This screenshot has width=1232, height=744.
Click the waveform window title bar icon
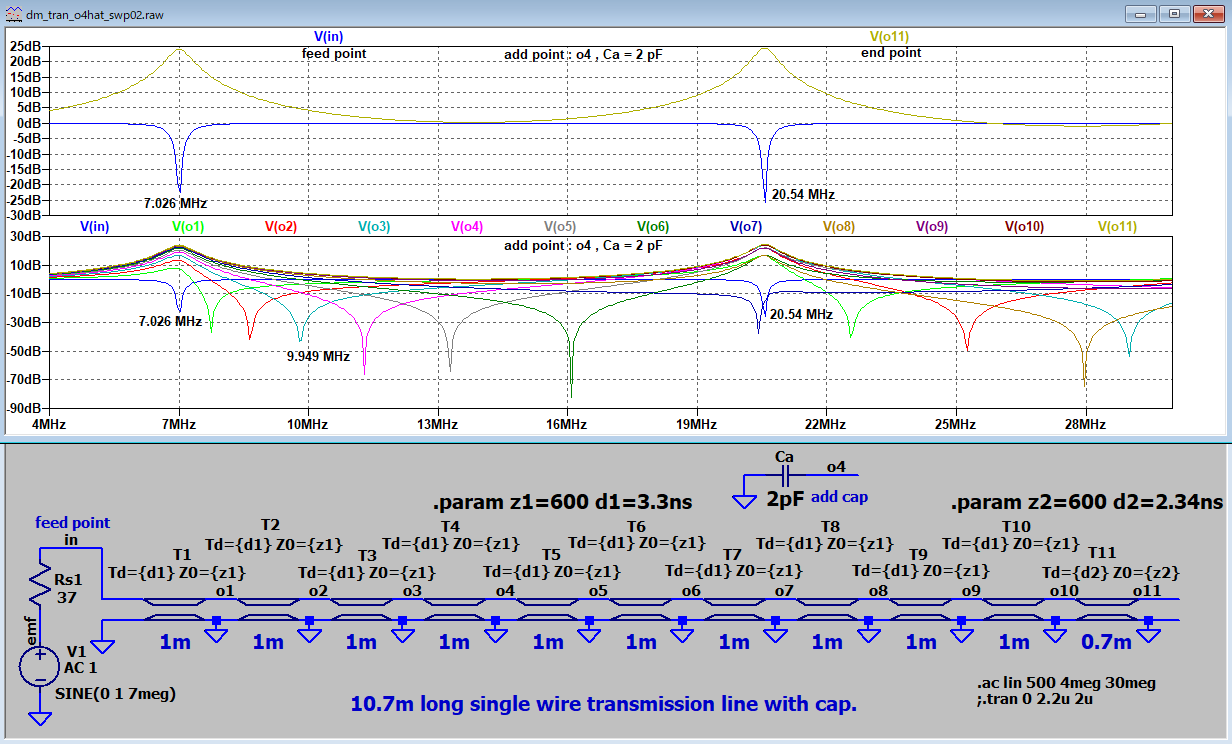(12, 13)
